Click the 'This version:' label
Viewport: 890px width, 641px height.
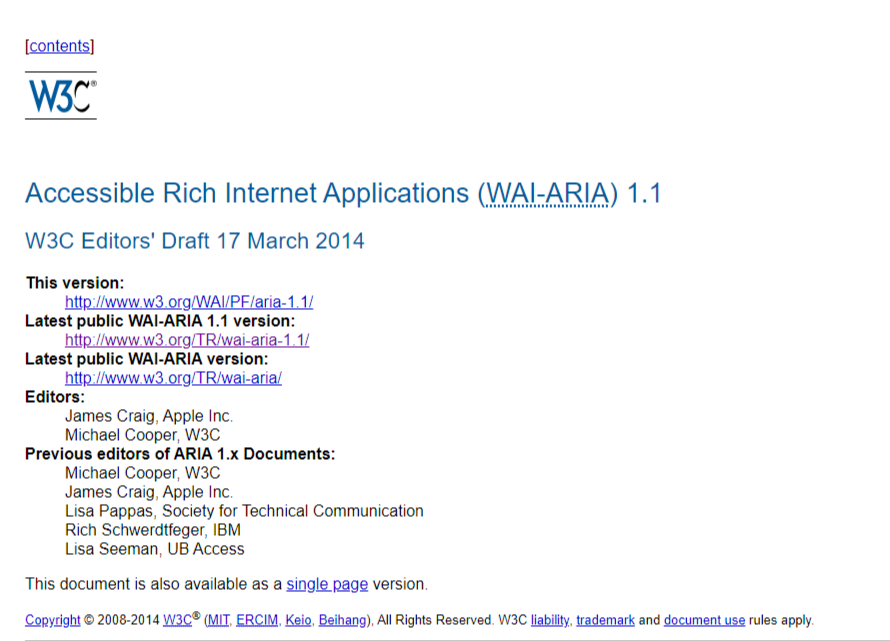coord(74,283)
